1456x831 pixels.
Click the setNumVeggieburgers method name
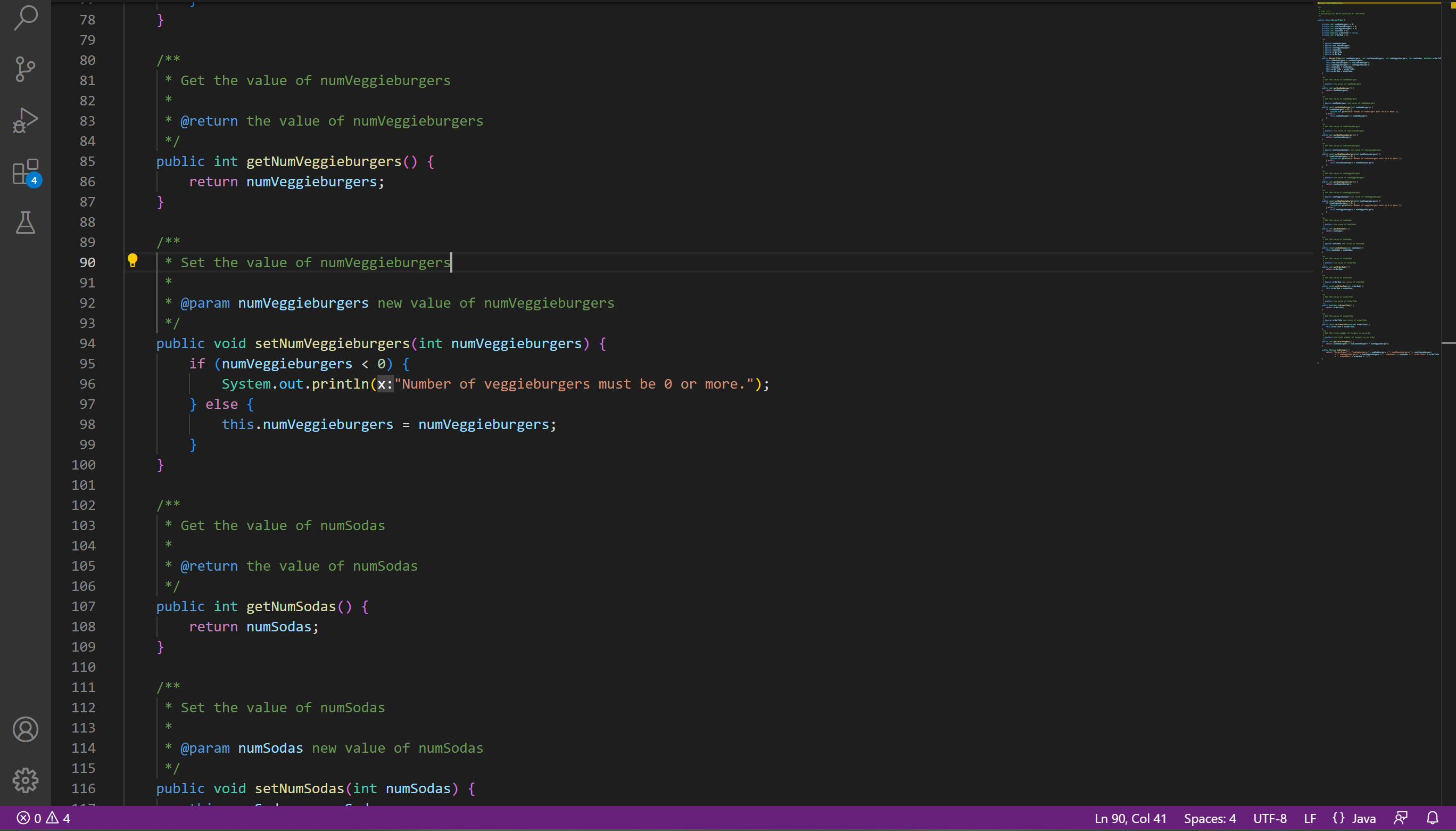point(332,343)
